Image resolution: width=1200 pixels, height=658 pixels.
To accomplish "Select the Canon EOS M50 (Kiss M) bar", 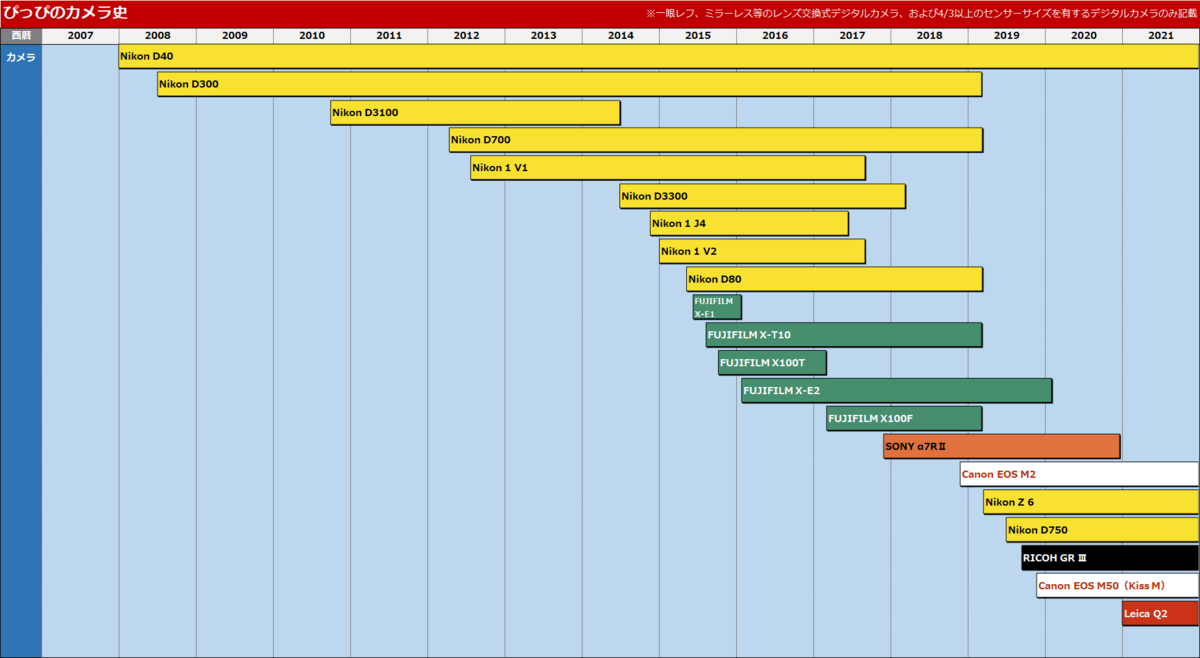I will 1118,585.
